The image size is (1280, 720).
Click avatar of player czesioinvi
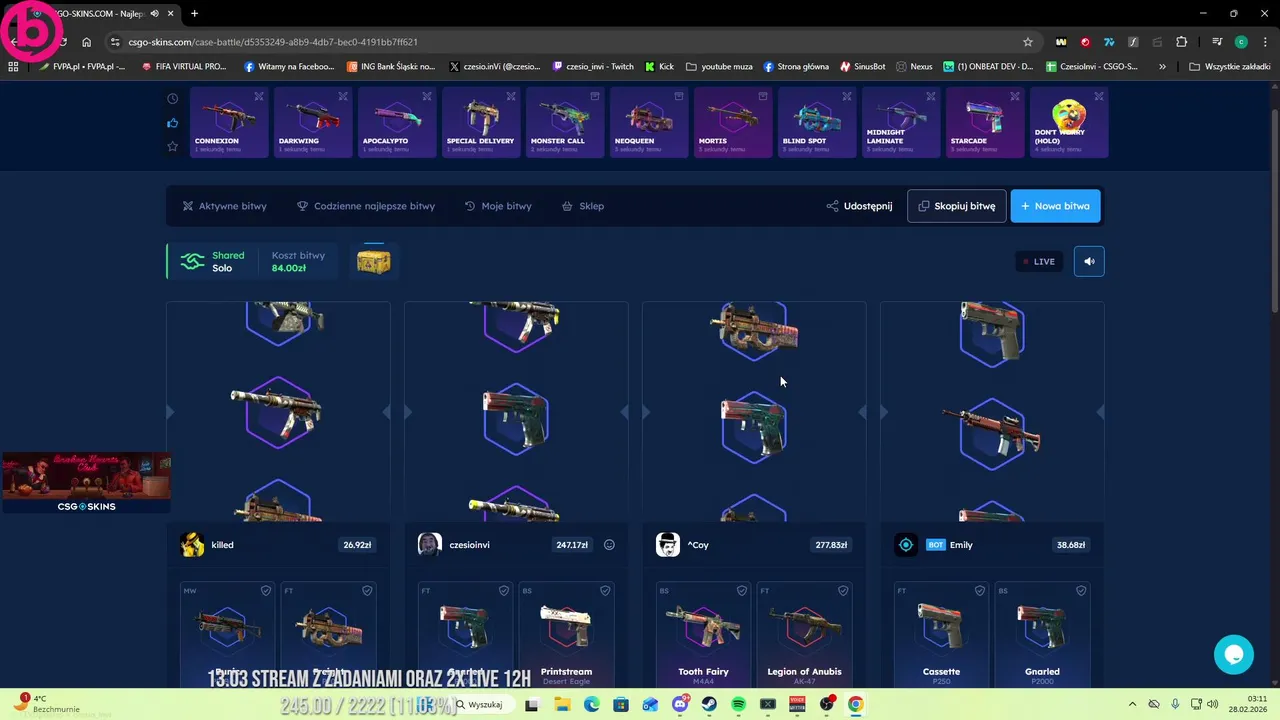pos(429,545)
